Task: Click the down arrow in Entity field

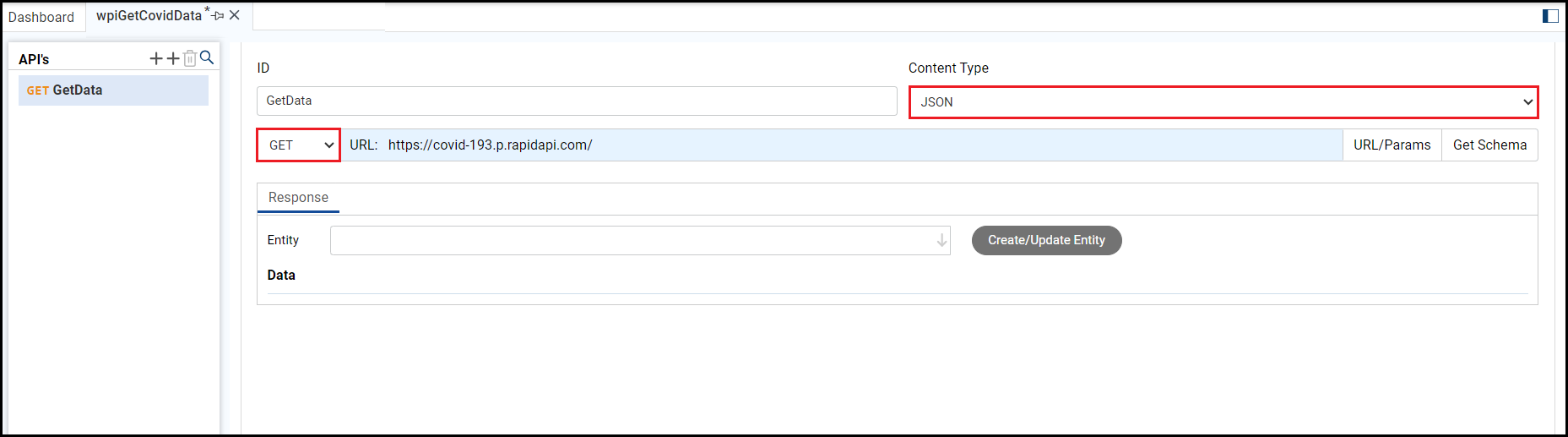Action: tap(941, 241)
